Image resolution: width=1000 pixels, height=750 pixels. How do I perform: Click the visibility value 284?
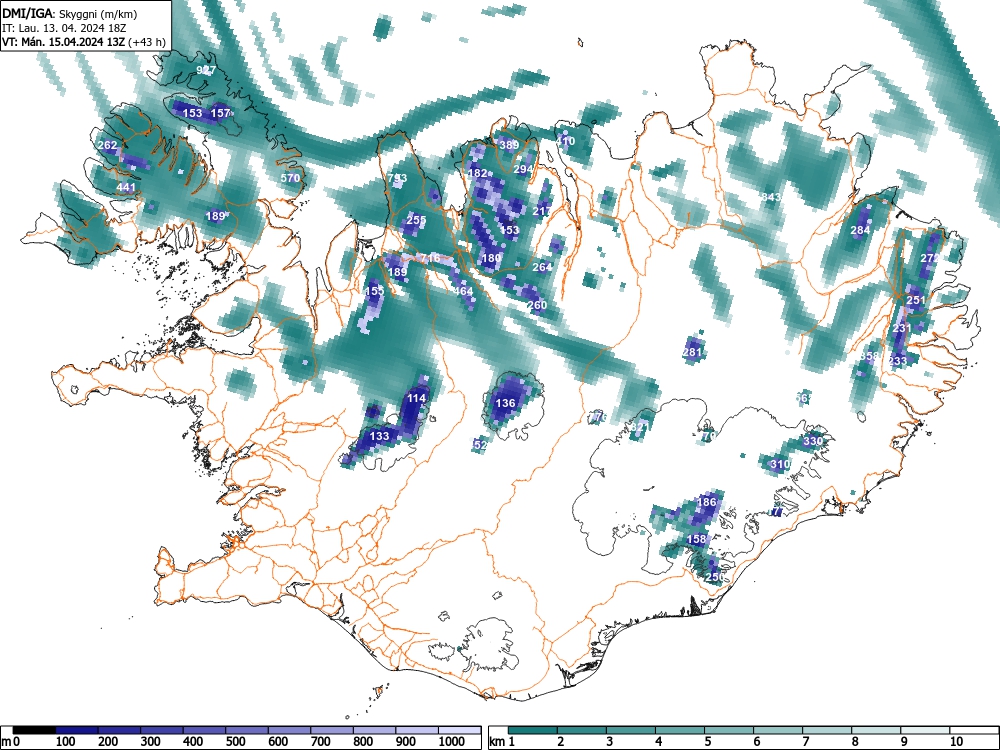point(860,230)
